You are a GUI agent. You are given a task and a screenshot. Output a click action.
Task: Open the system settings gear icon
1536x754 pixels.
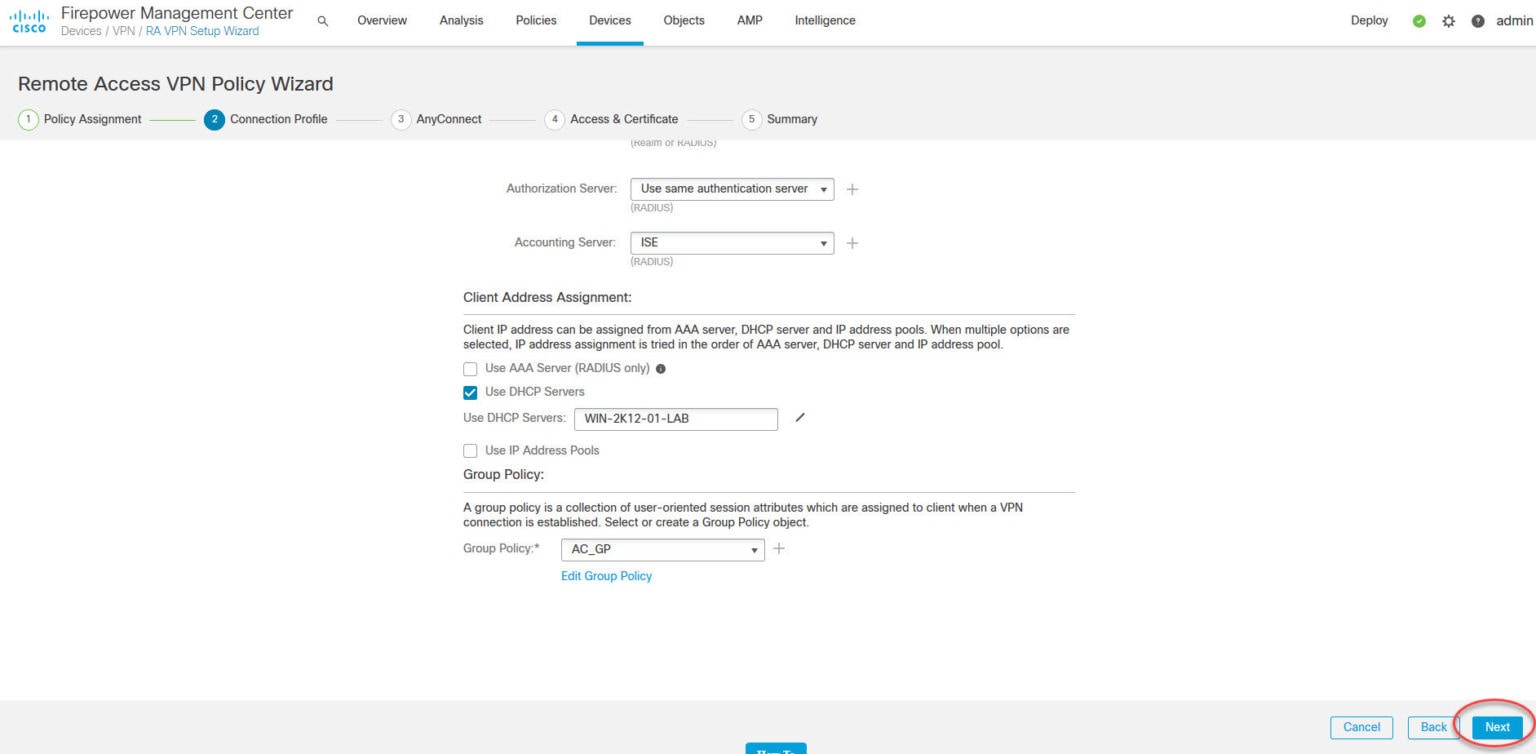pos(1448,20)
